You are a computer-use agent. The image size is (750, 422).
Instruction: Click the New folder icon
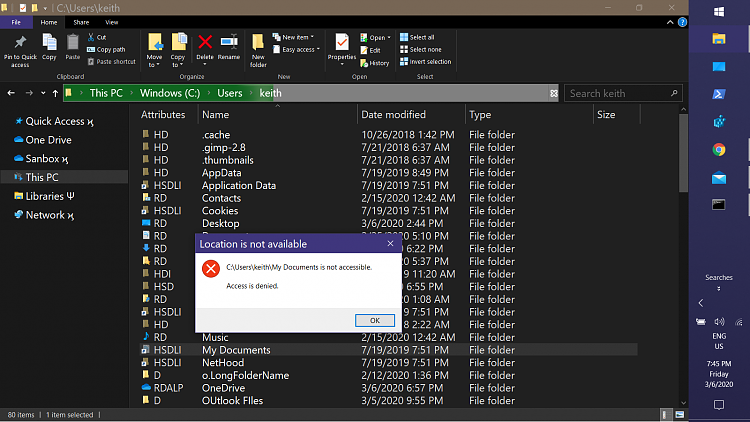(x=258, y=46)
